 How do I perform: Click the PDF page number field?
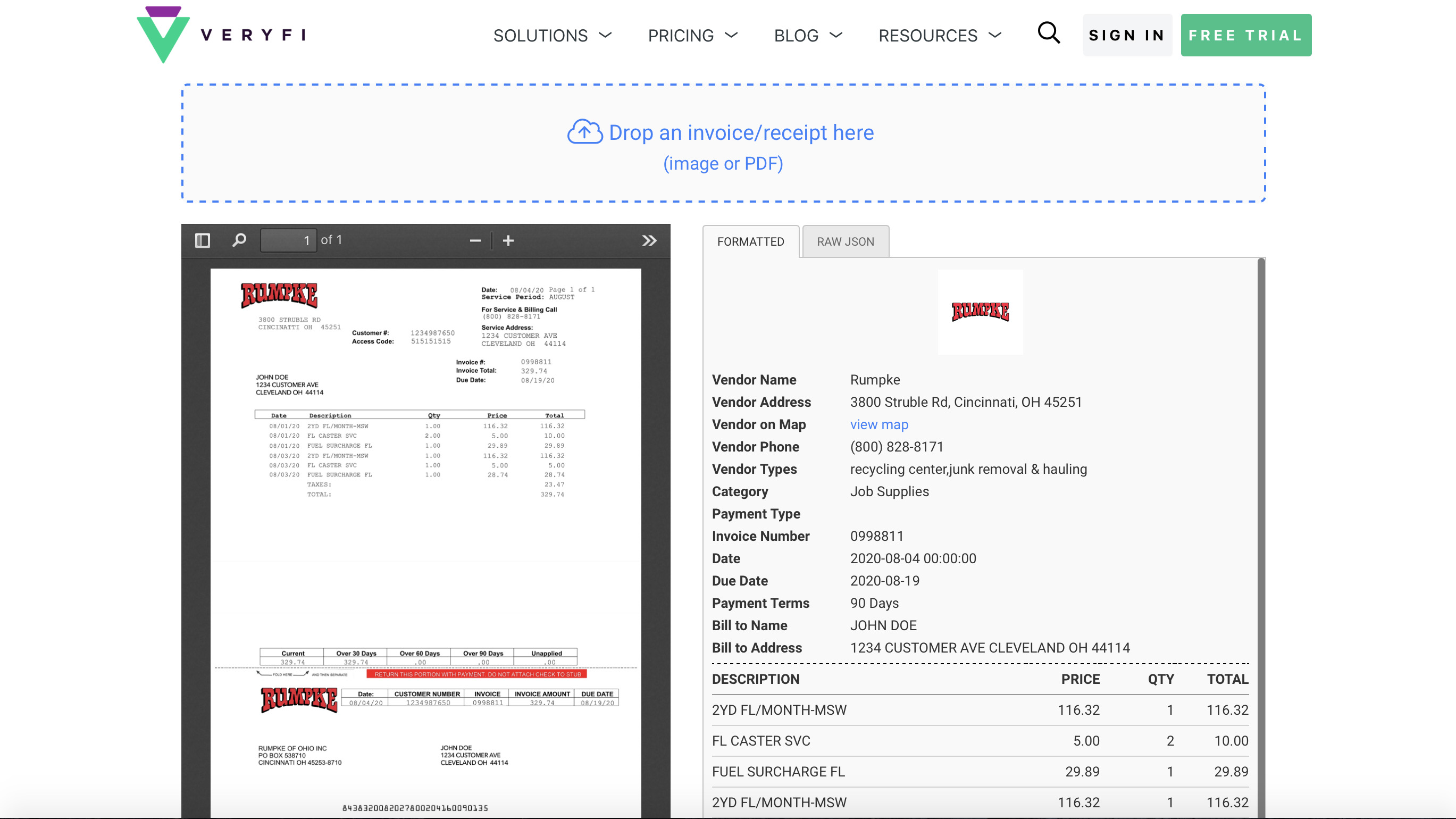click(x=288, y=240)
